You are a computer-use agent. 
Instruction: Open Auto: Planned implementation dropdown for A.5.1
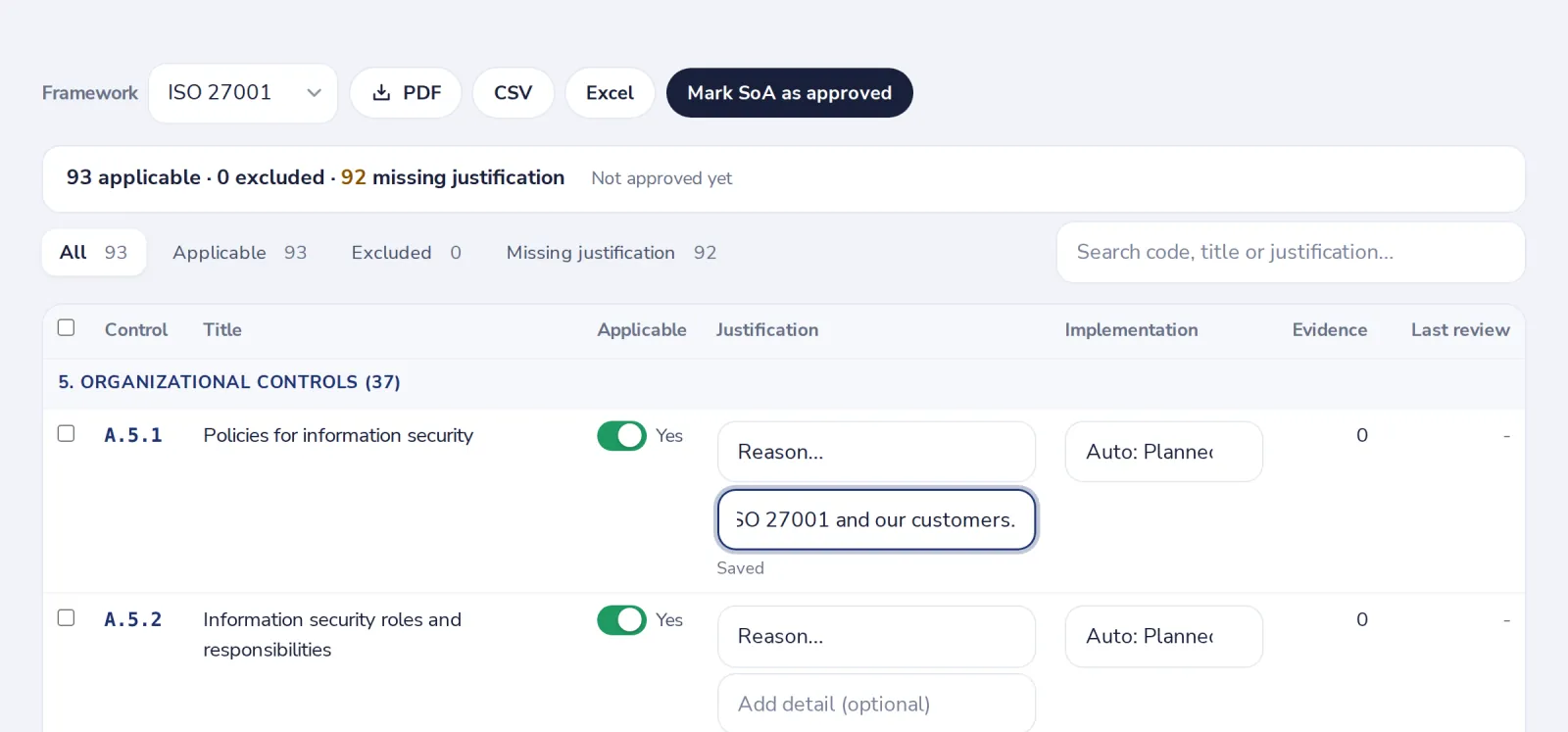tap(1164, 452)
